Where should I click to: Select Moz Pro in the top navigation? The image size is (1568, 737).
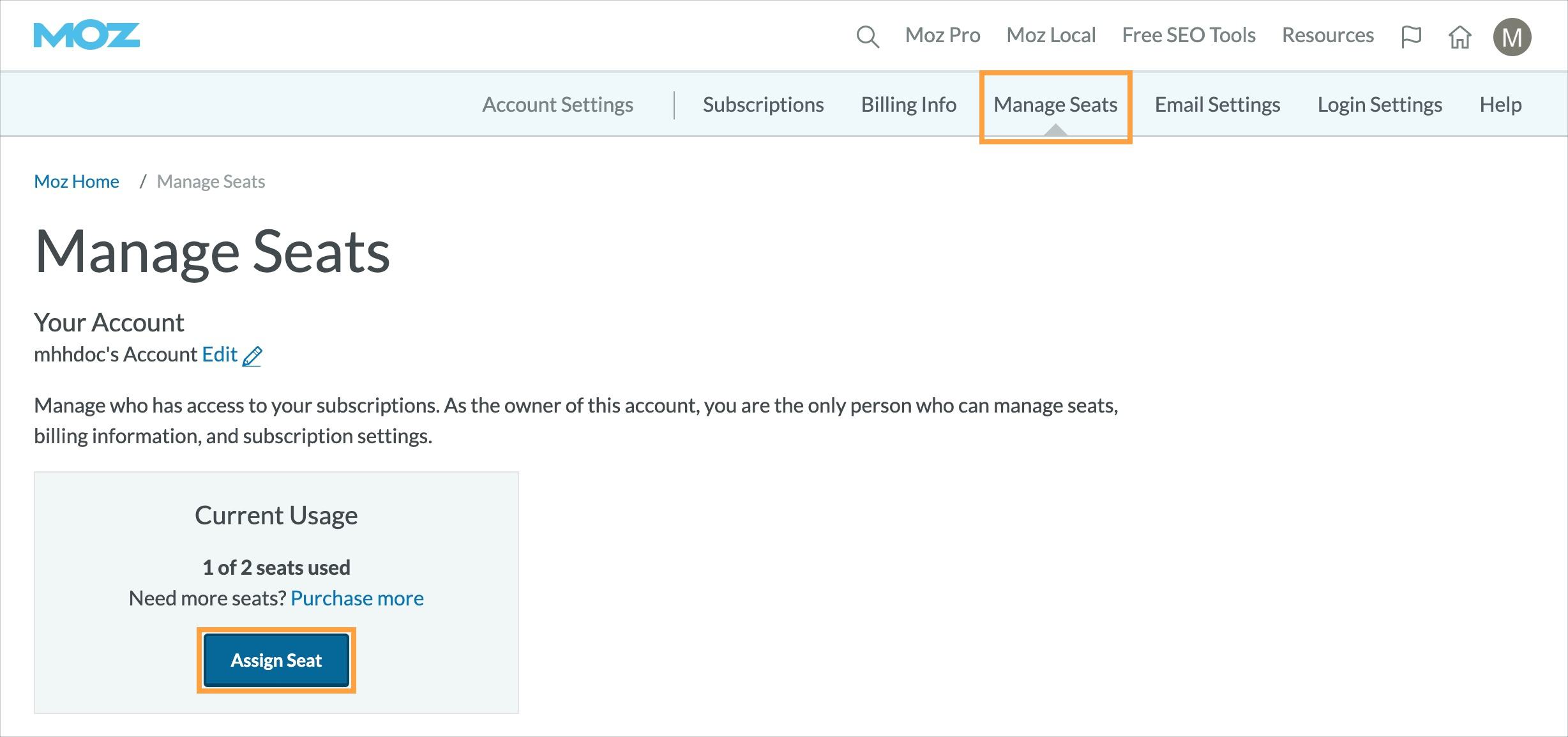pyautogui.click(x=943, y=35)
